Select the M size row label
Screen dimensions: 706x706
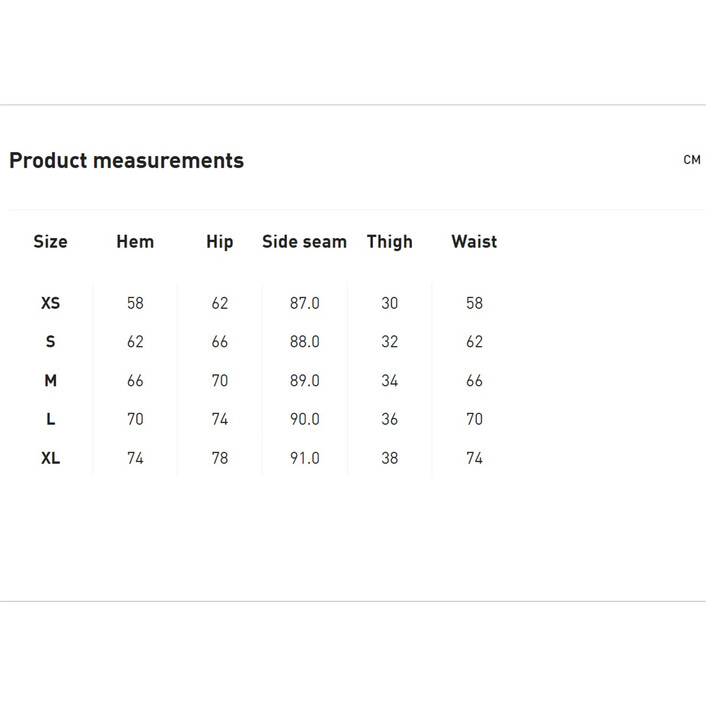pyautogui.click(x=50, y=381)
